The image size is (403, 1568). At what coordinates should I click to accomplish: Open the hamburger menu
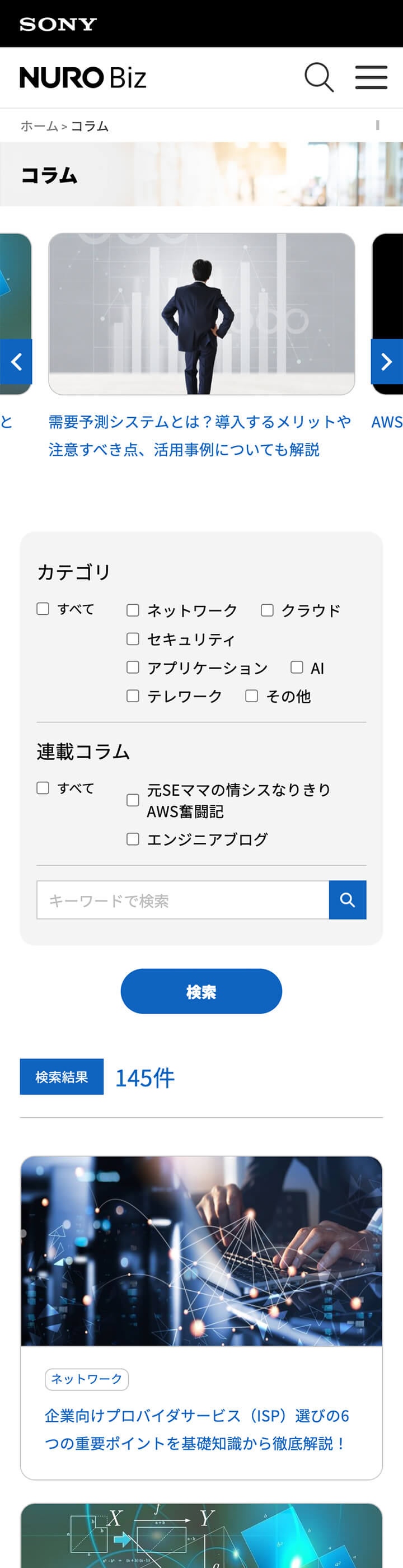pos(371,77)
